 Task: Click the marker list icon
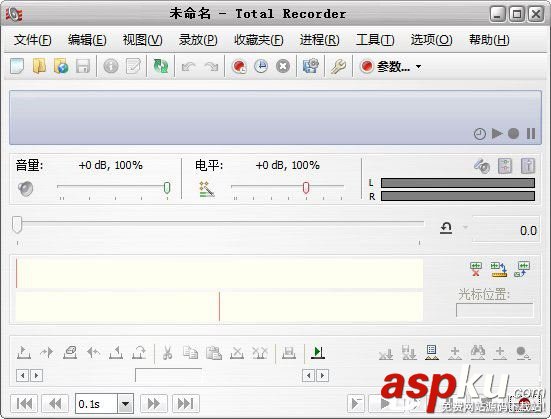(432, 353)
